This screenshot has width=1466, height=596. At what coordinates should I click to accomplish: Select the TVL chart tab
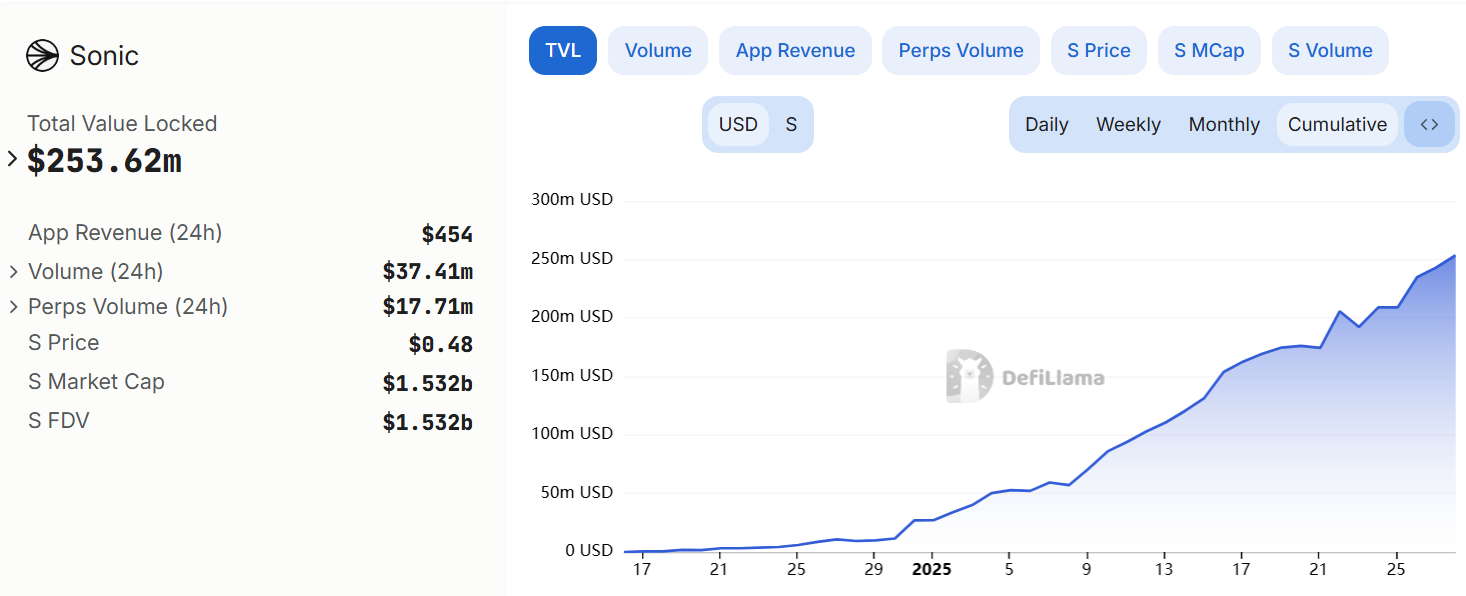point(563,51)
